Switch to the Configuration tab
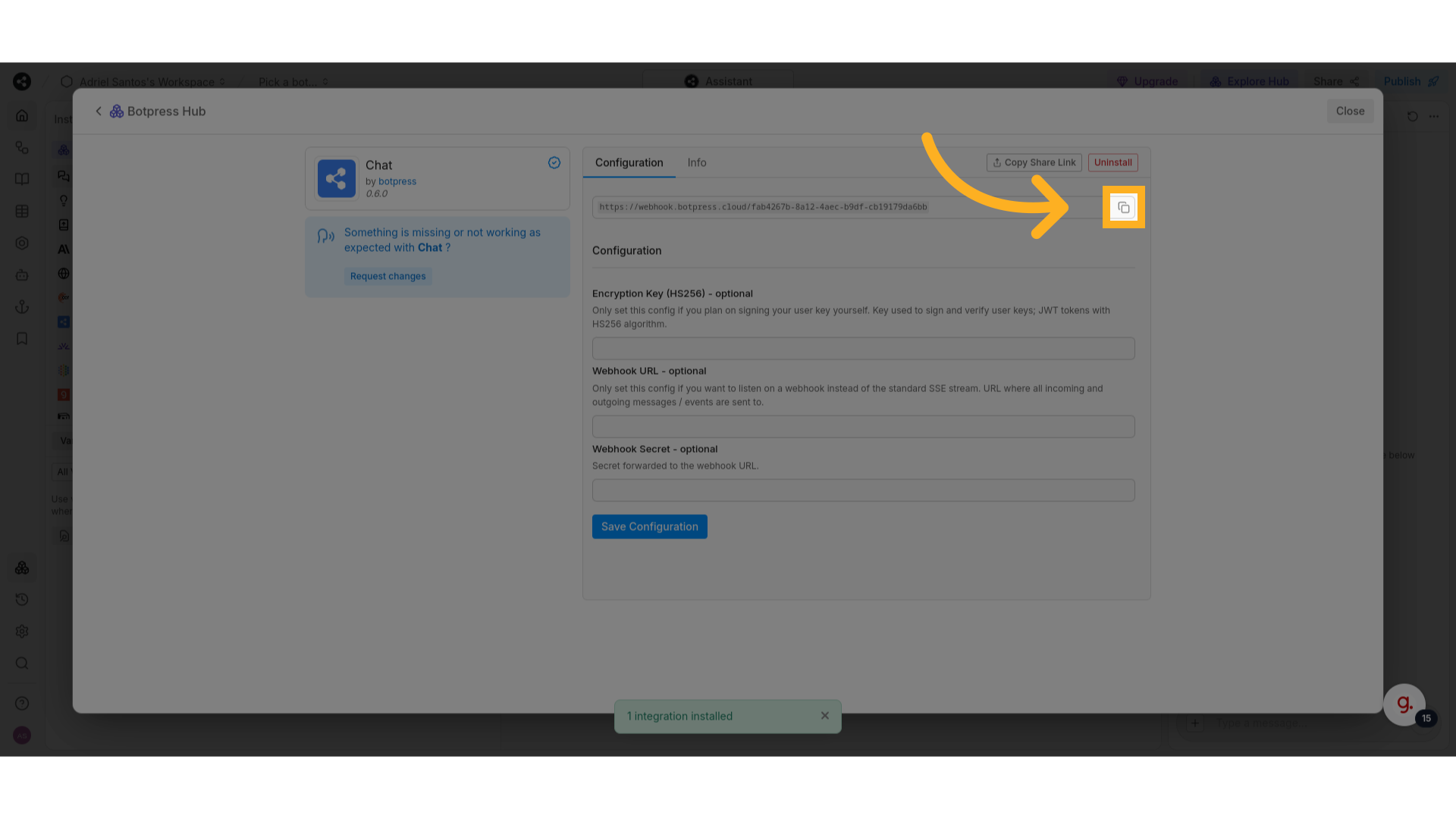Viewport: 1456px width, 819px height. (629, 163)
